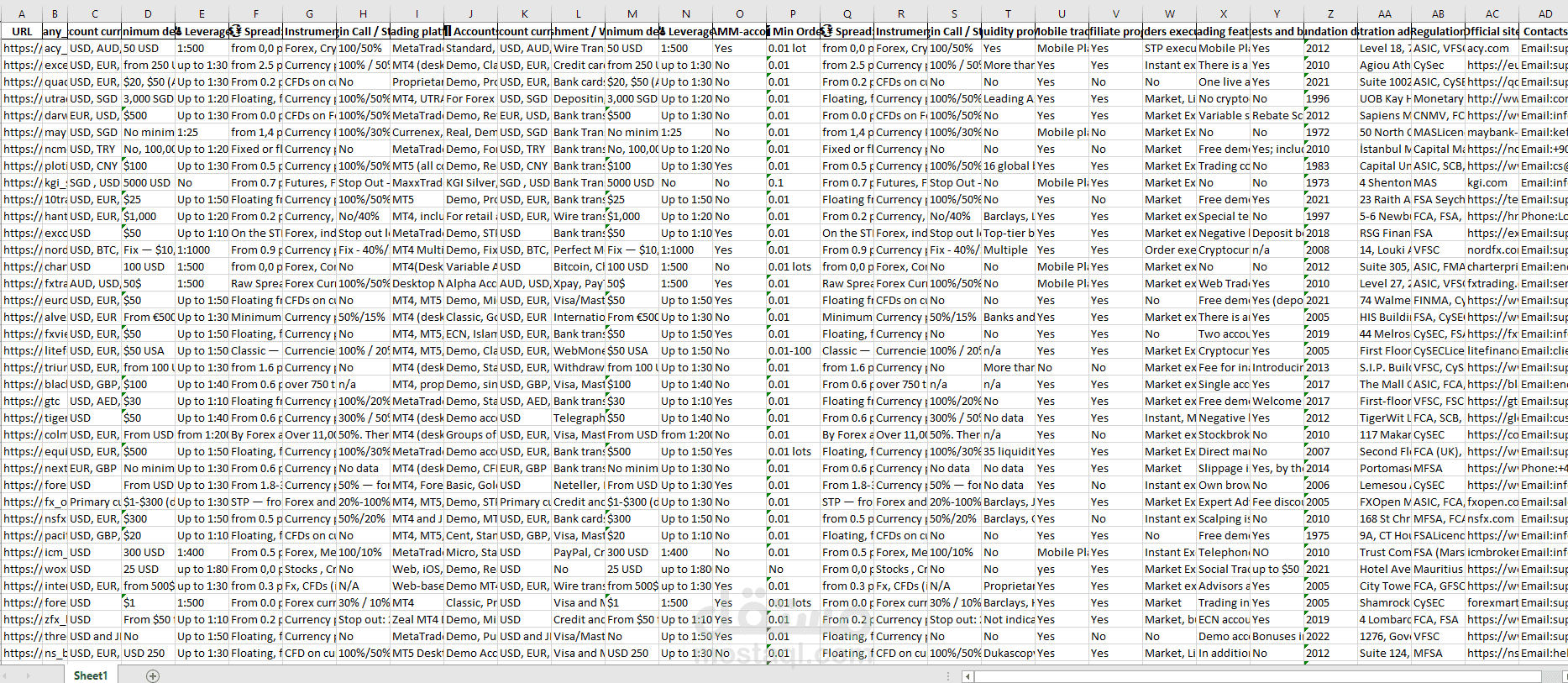The image size is (1568, 683).
Task: Select the Currenex, cell
Action: [417, 132]
